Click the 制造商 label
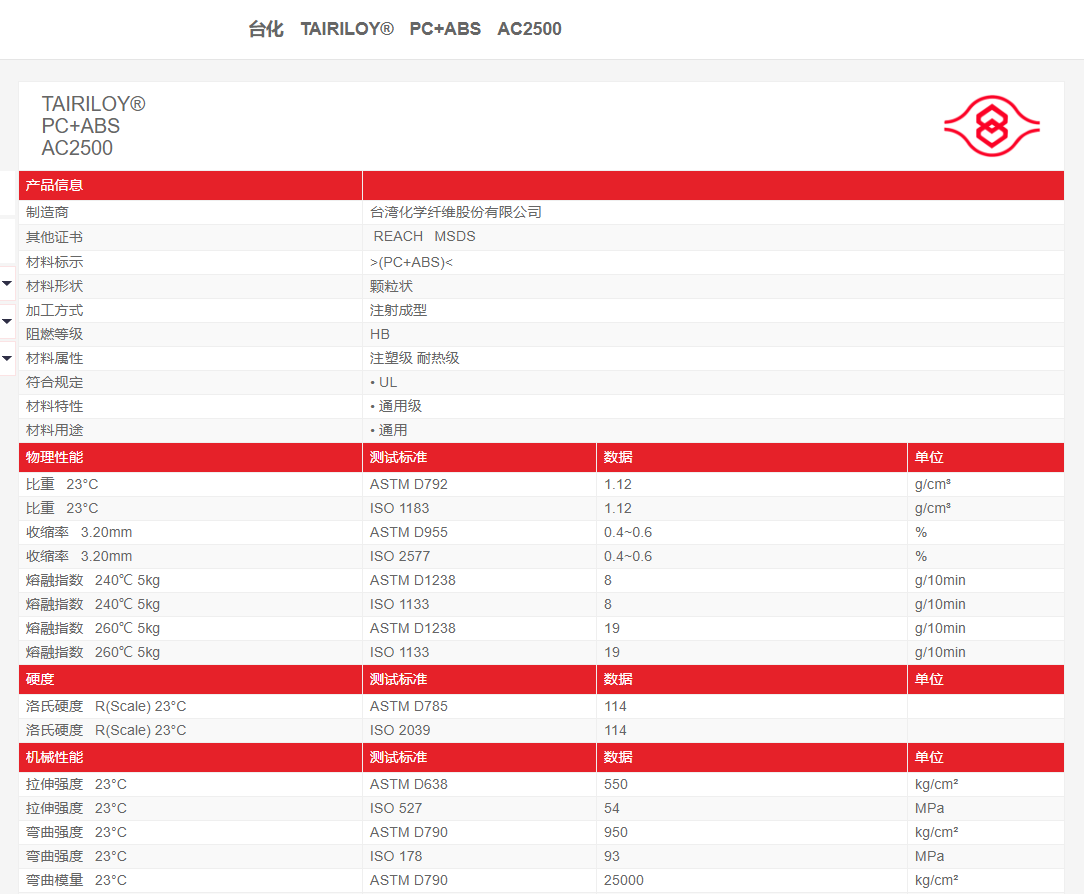 tap(47, 212)
